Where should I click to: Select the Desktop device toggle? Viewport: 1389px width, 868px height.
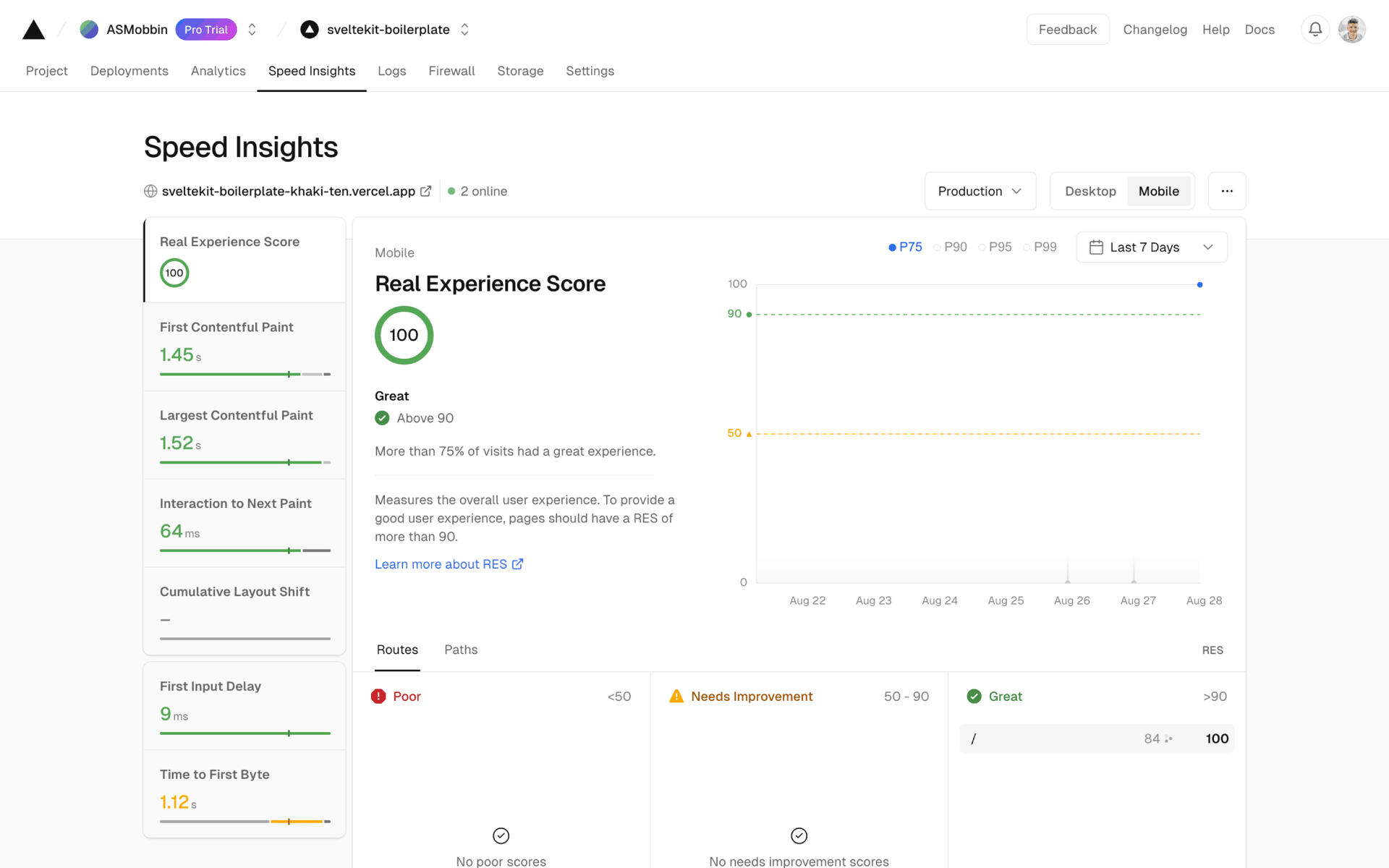(x=1090, y=191)
